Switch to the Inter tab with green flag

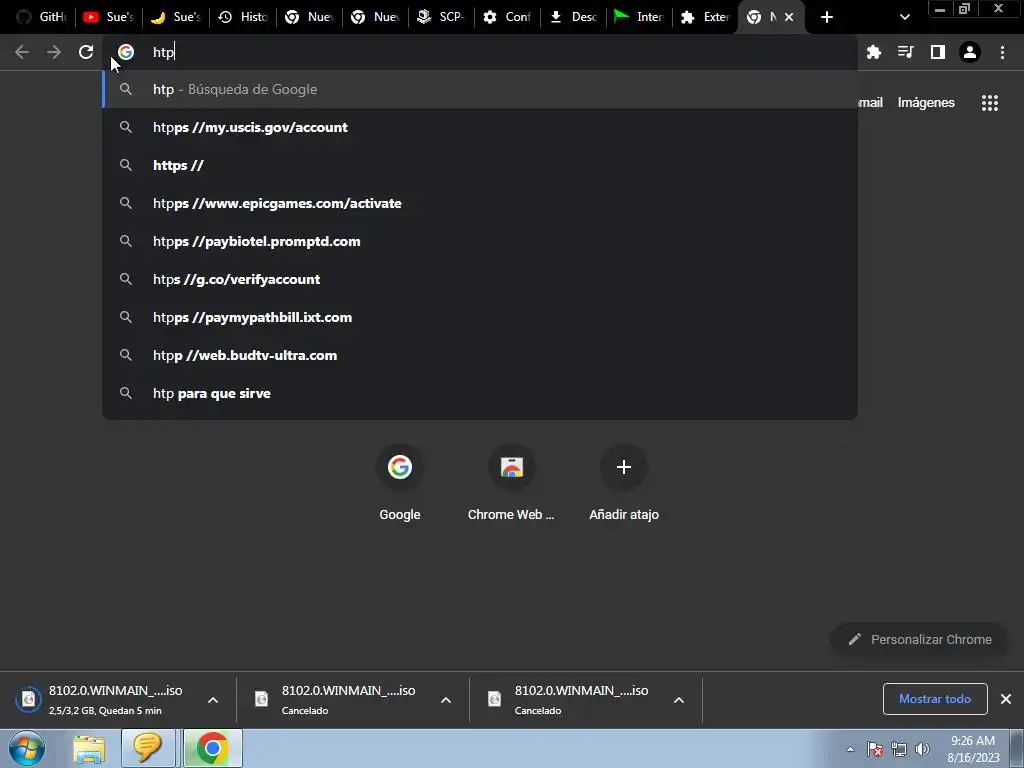coord(639,17)
